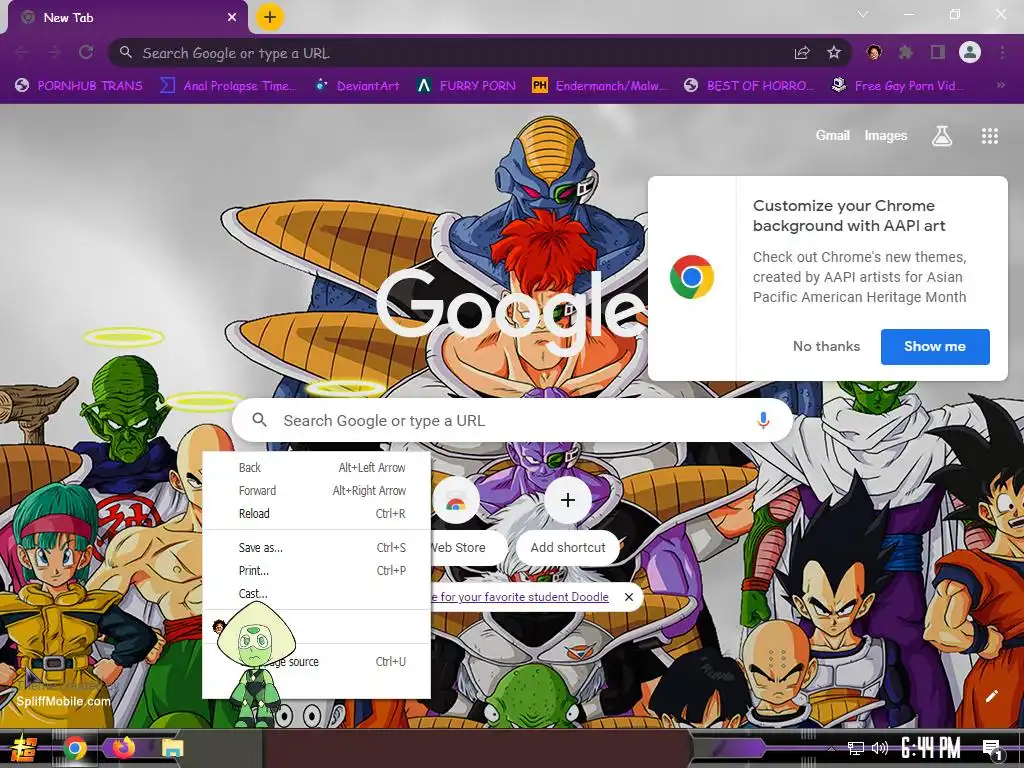Image resolution: width=1024 pixels, height=768 pixels.
Task: Select Save as... in the context menu
Action: pyautogui.click(x=316, y=548)
